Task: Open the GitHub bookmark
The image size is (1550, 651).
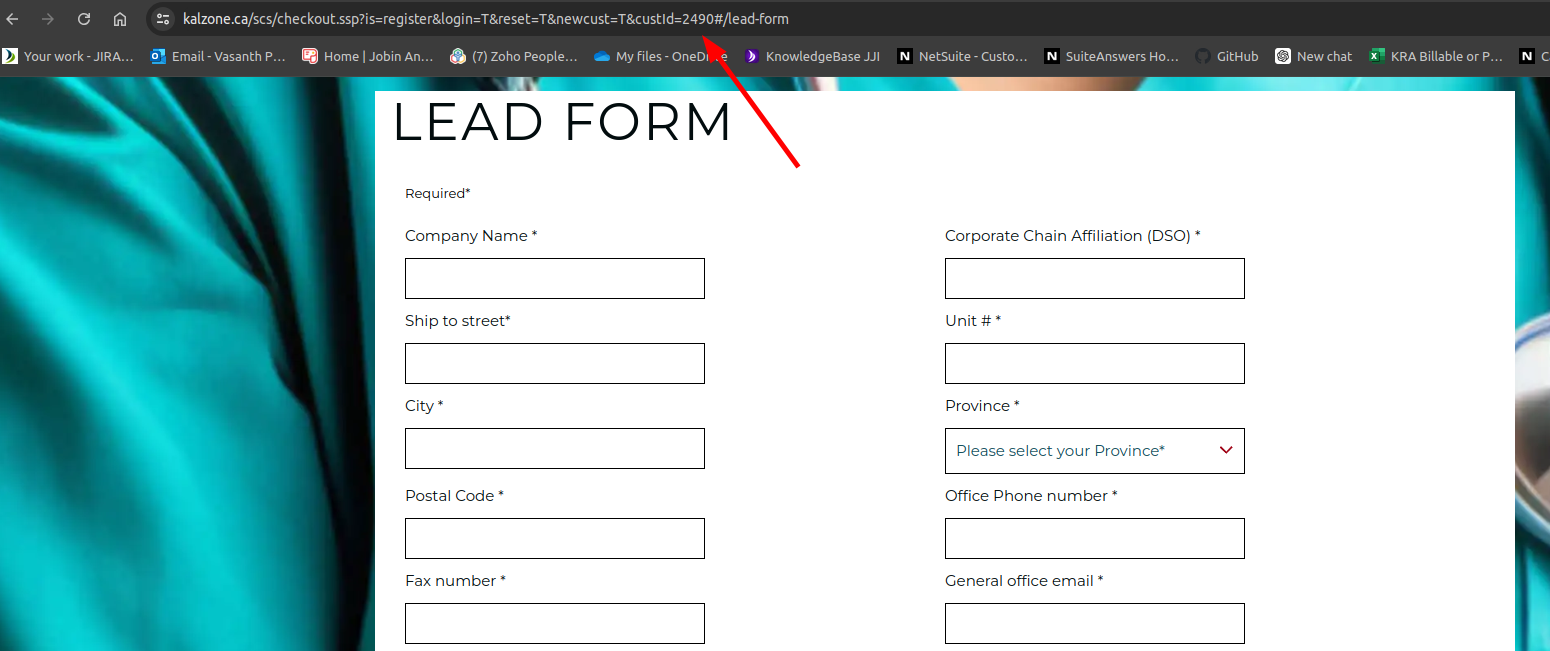Action: tap(1227, 57)
